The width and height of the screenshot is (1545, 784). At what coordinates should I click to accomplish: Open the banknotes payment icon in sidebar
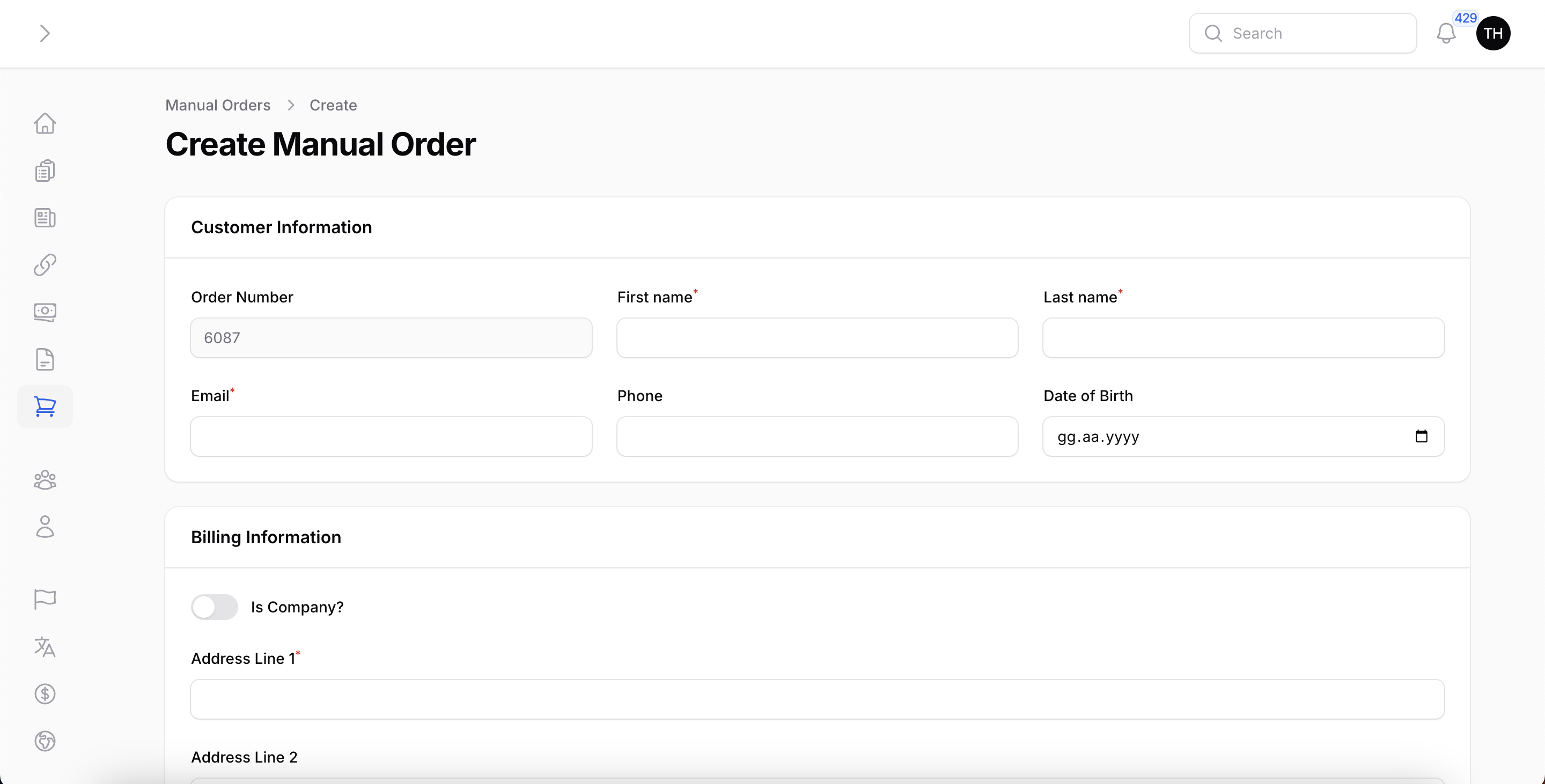coord(45,312)
